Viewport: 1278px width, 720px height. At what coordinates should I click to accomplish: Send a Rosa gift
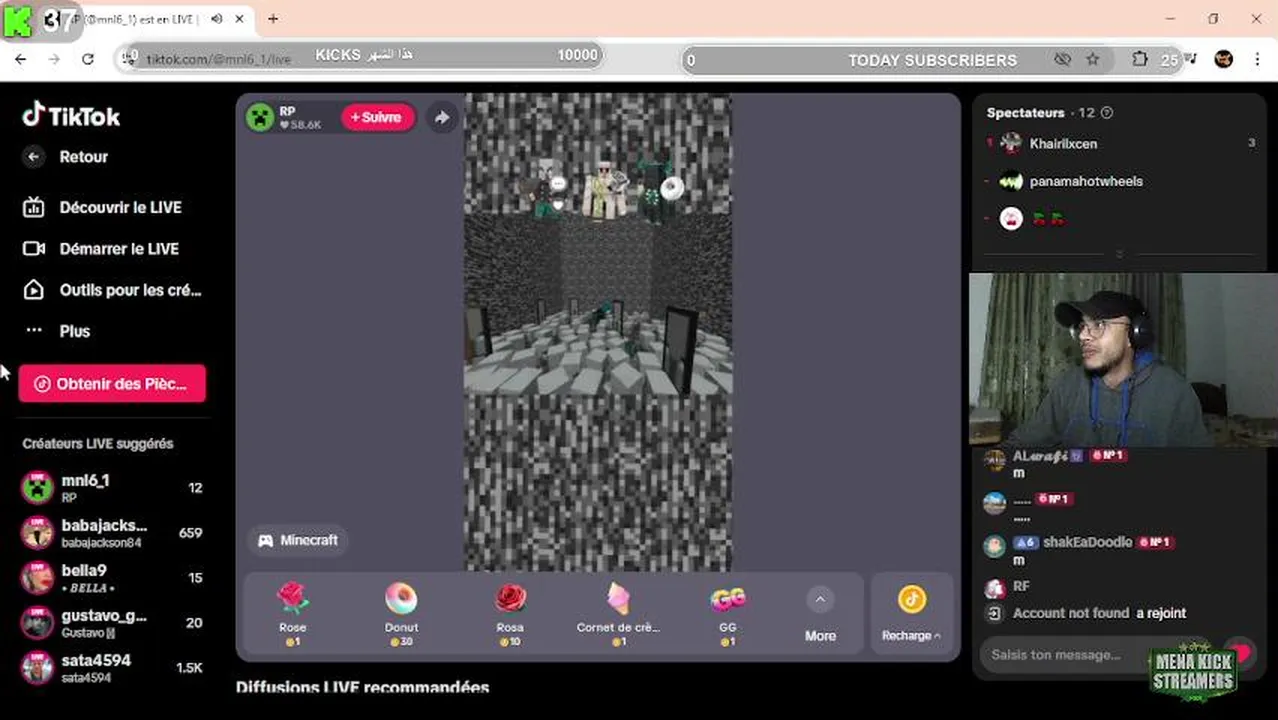510,614
